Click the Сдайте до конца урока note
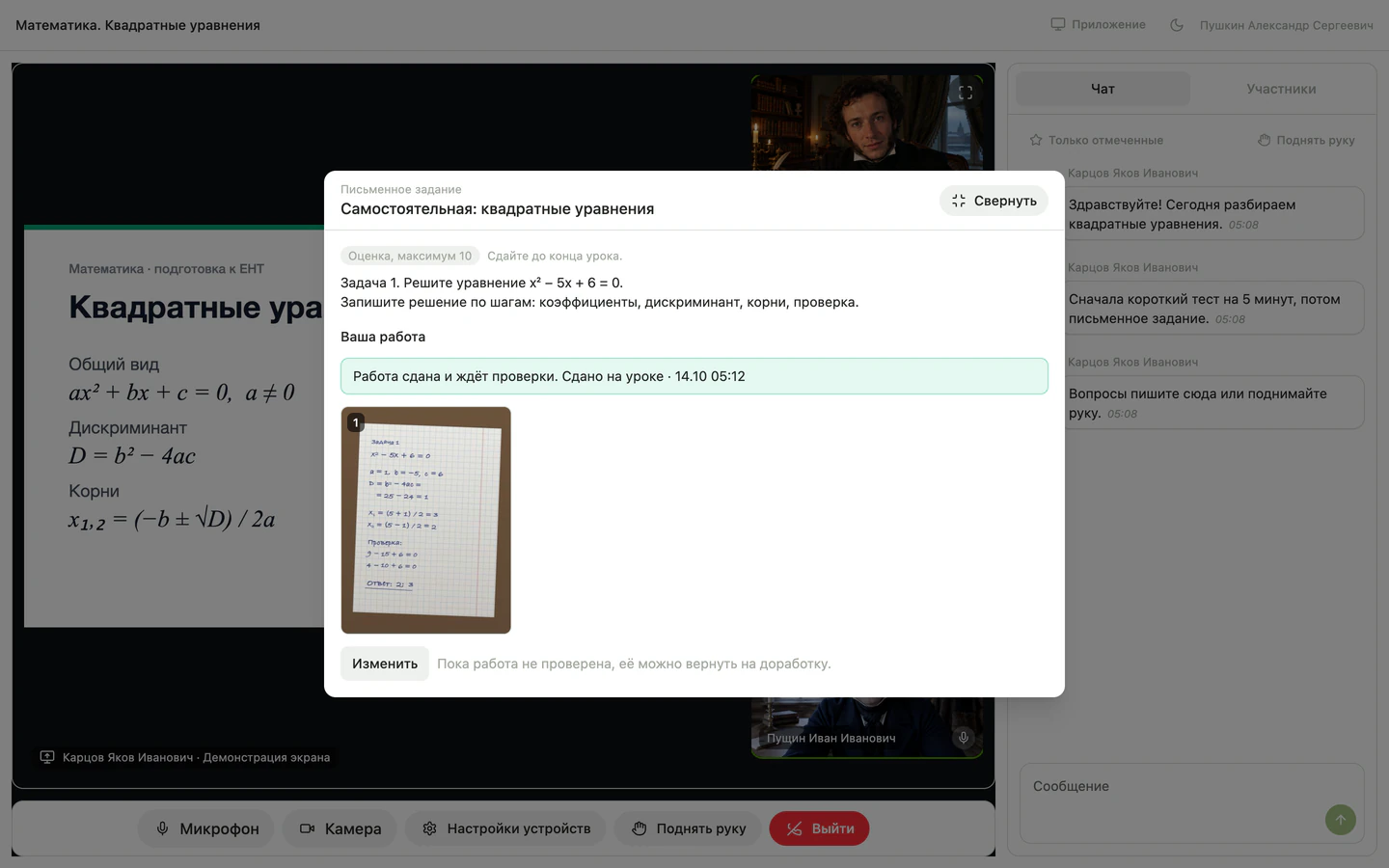The height and width of the screenshot is (868, 1389). 555,256
